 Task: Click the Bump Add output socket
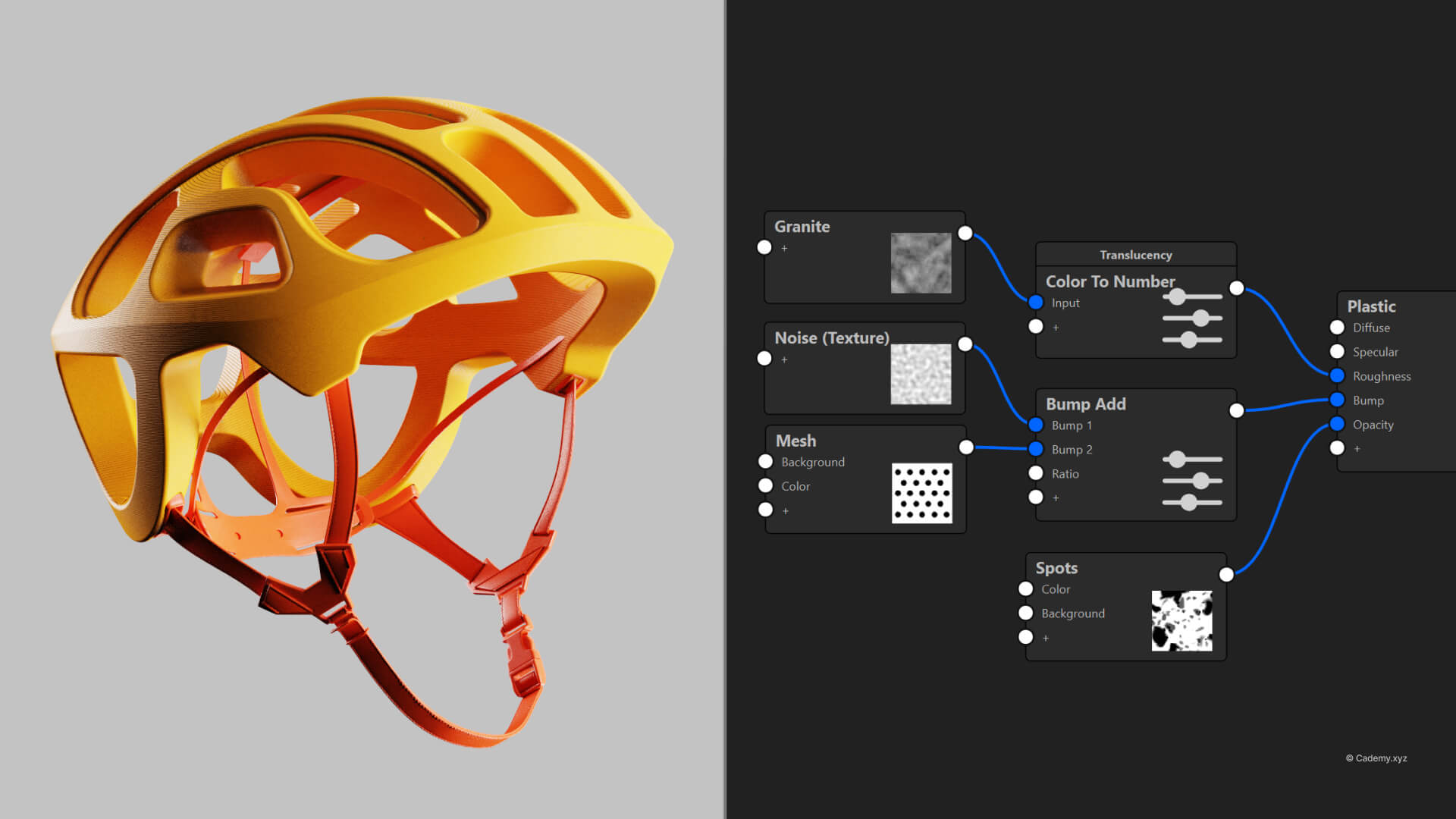click(1237, 411)
